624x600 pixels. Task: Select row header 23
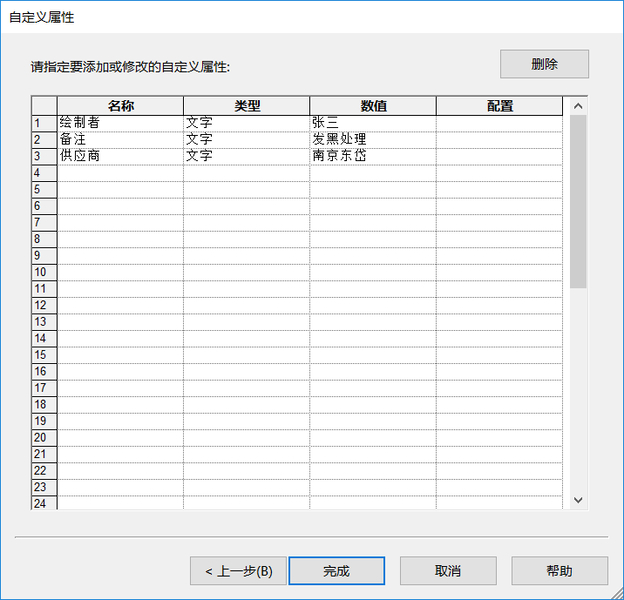(x=44, y=487)
